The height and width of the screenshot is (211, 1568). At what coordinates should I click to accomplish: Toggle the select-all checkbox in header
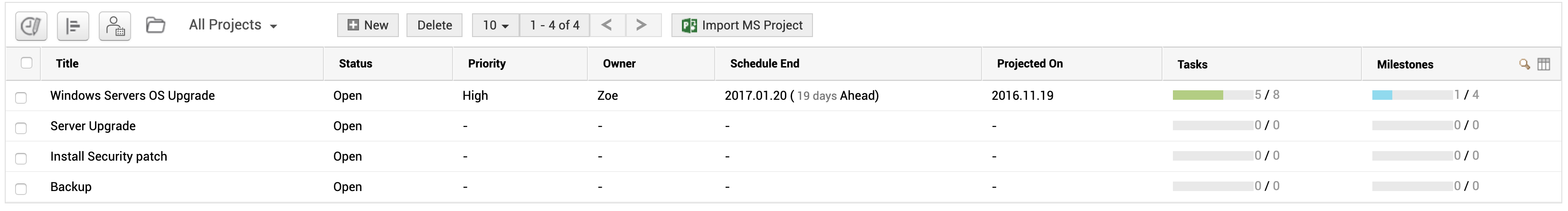tap(26, 63)
